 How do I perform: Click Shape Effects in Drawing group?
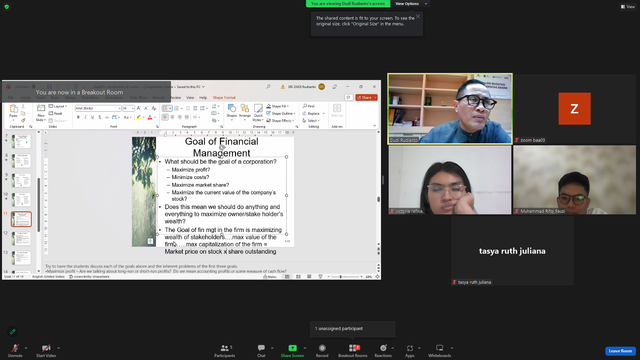(280, 121)
